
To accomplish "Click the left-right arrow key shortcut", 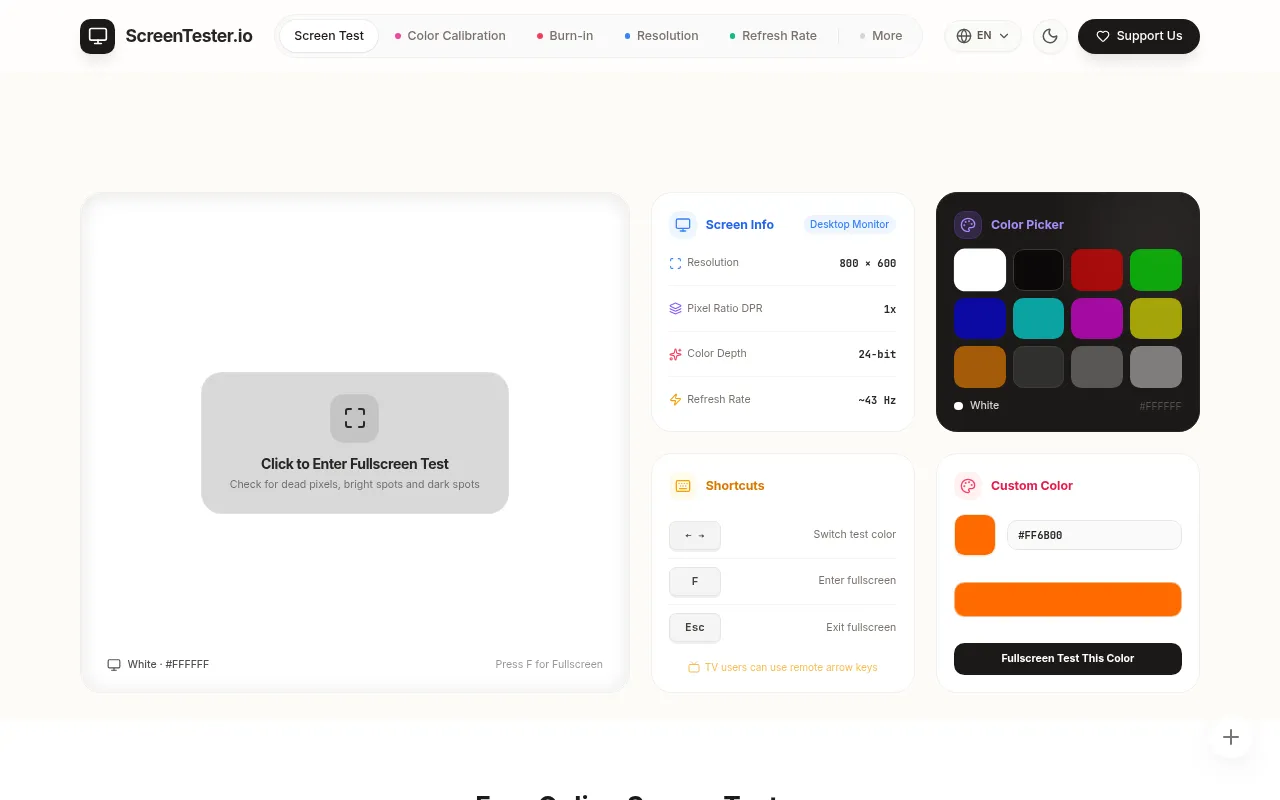I will point(695,536).
